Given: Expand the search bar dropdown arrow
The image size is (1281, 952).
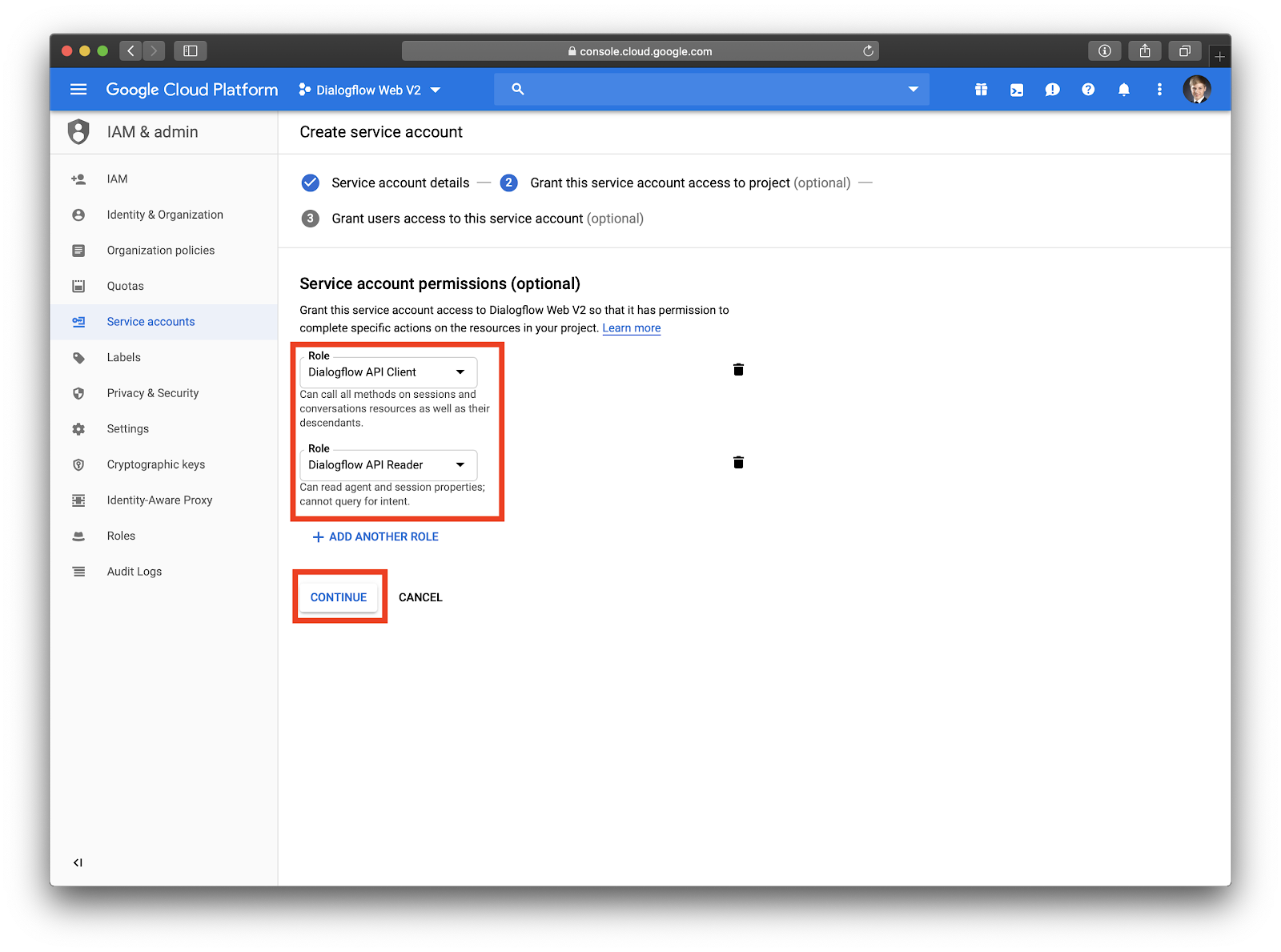Looking at the screenshot, I should tap(913, 89).
